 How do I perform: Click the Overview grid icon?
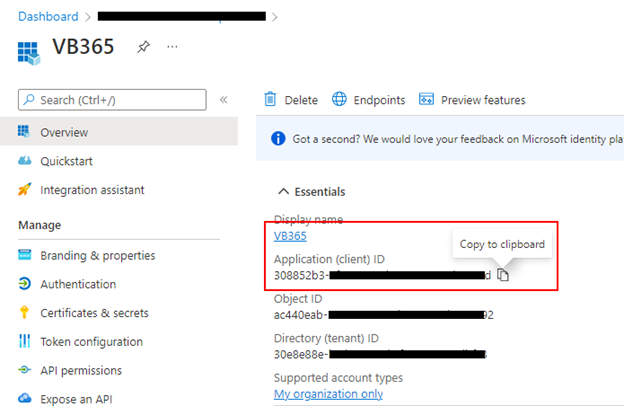[24, 132]
